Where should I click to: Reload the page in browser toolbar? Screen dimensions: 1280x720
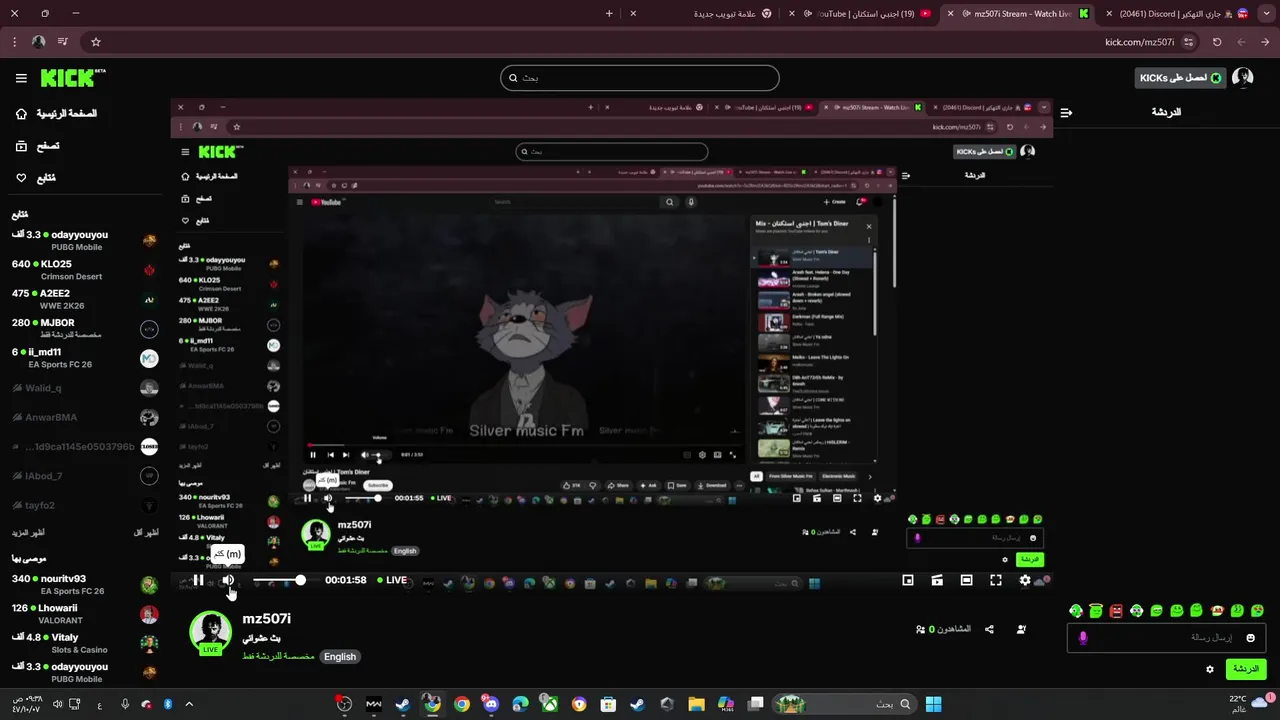click(1217, 42)
